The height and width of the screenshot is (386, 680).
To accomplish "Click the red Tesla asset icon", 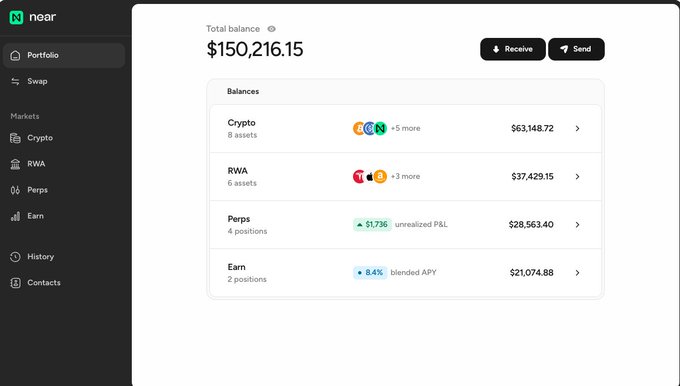I will (x=358, y=177).
